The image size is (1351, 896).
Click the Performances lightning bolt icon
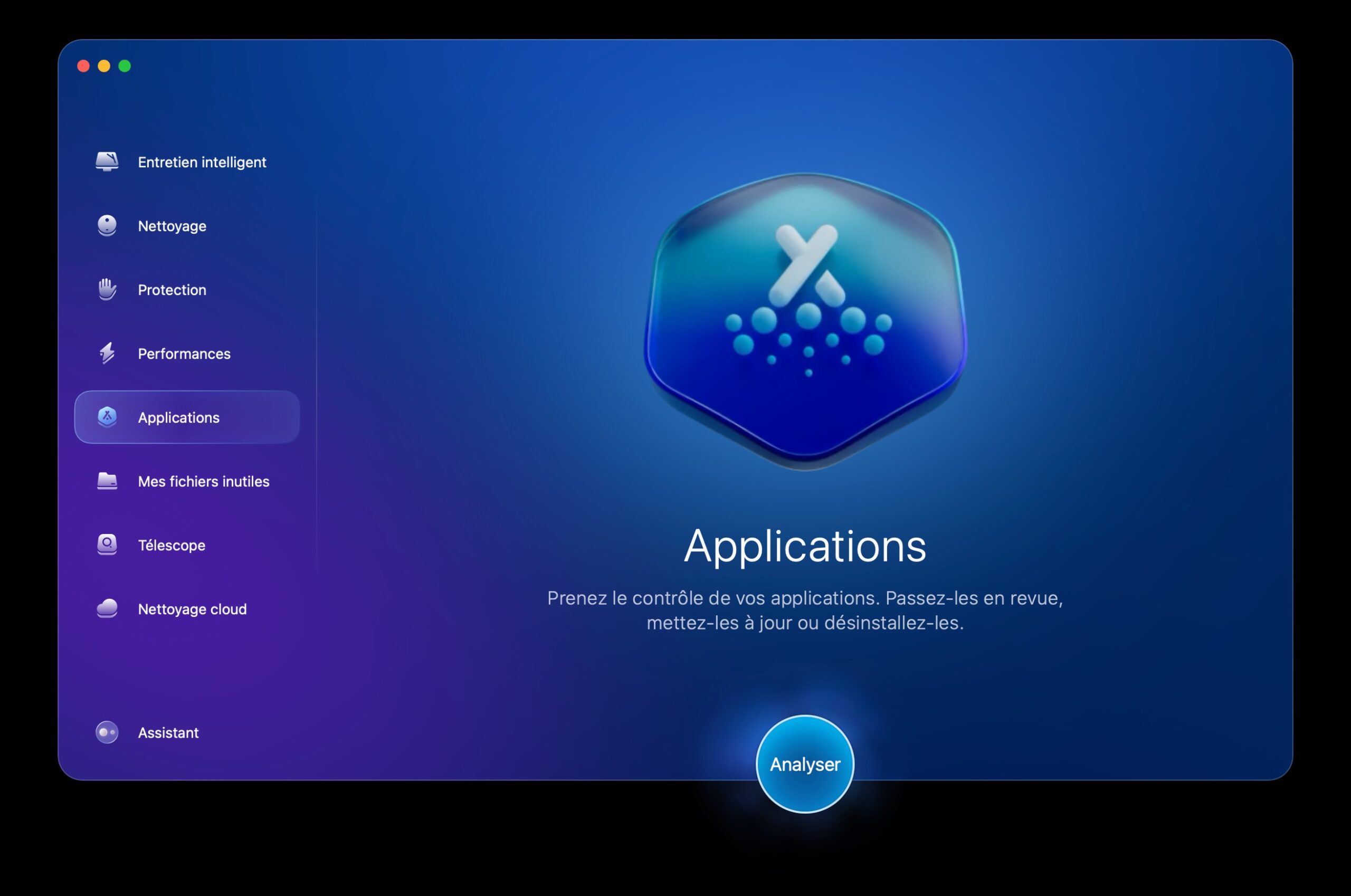click(x=107, y=354)
